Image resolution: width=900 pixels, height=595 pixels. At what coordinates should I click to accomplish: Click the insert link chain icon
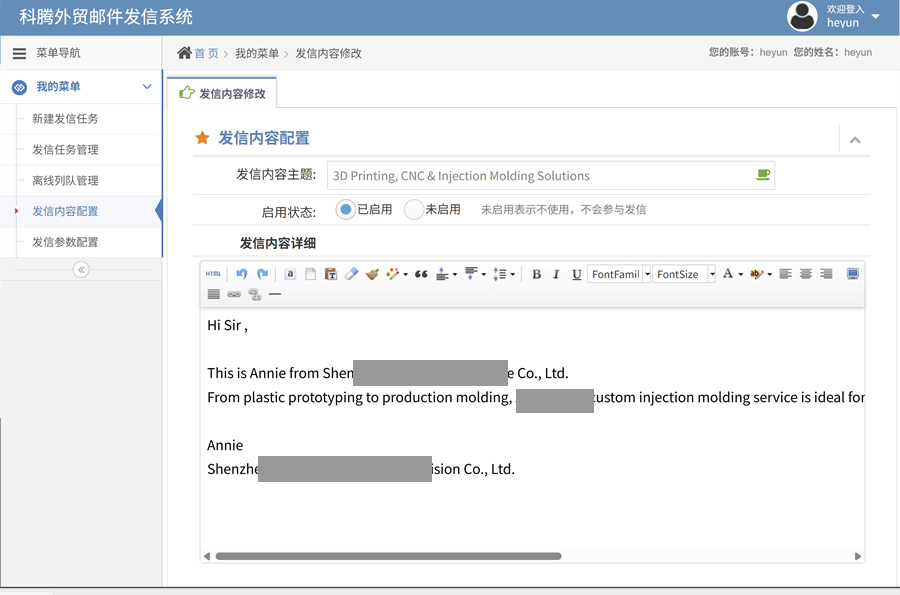coord(234,294)
